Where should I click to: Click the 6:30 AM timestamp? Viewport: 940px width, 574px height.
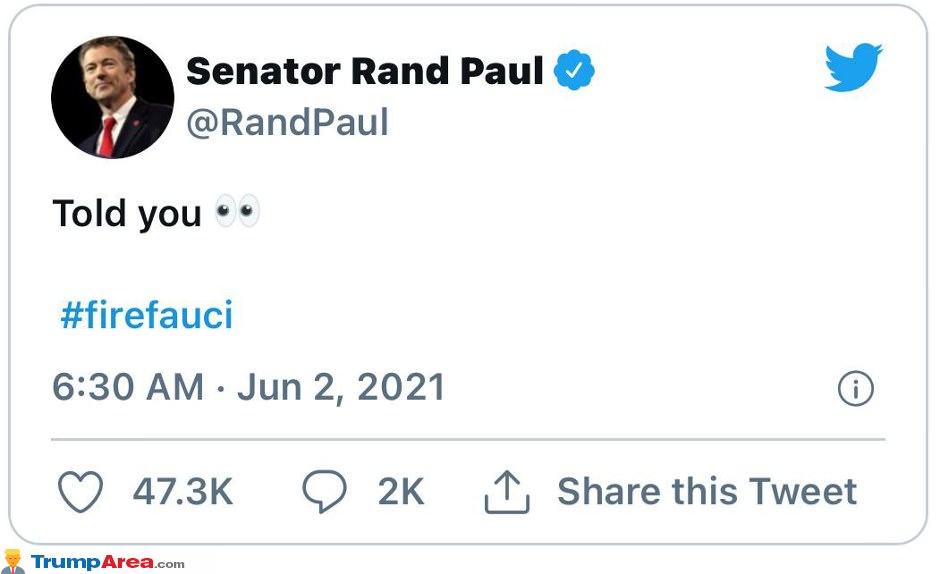128,387
